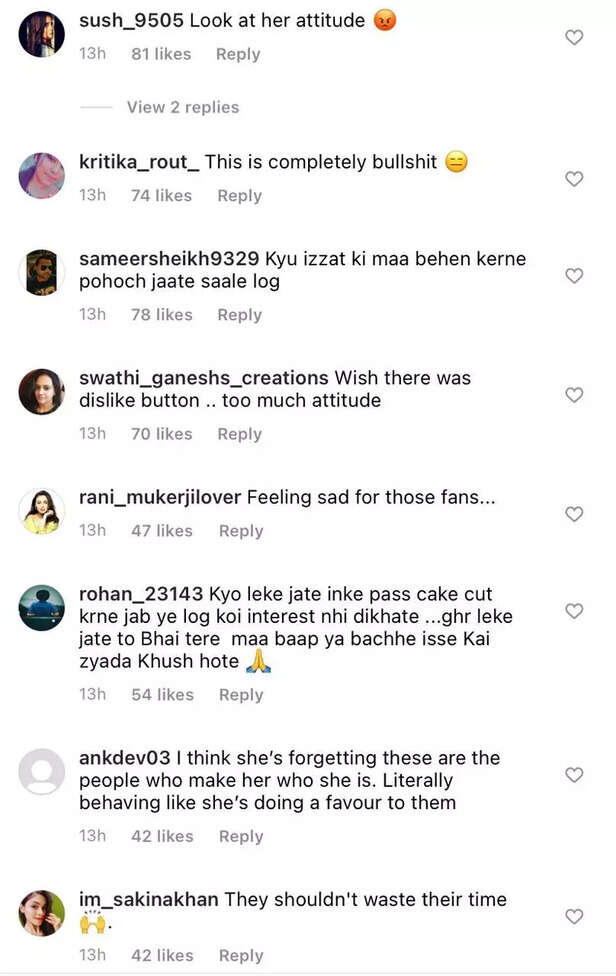Tap the heart beside swathi_ganeshs_creations' comment
The width and height of the screenshot is (616, 976).
[574, 395]
